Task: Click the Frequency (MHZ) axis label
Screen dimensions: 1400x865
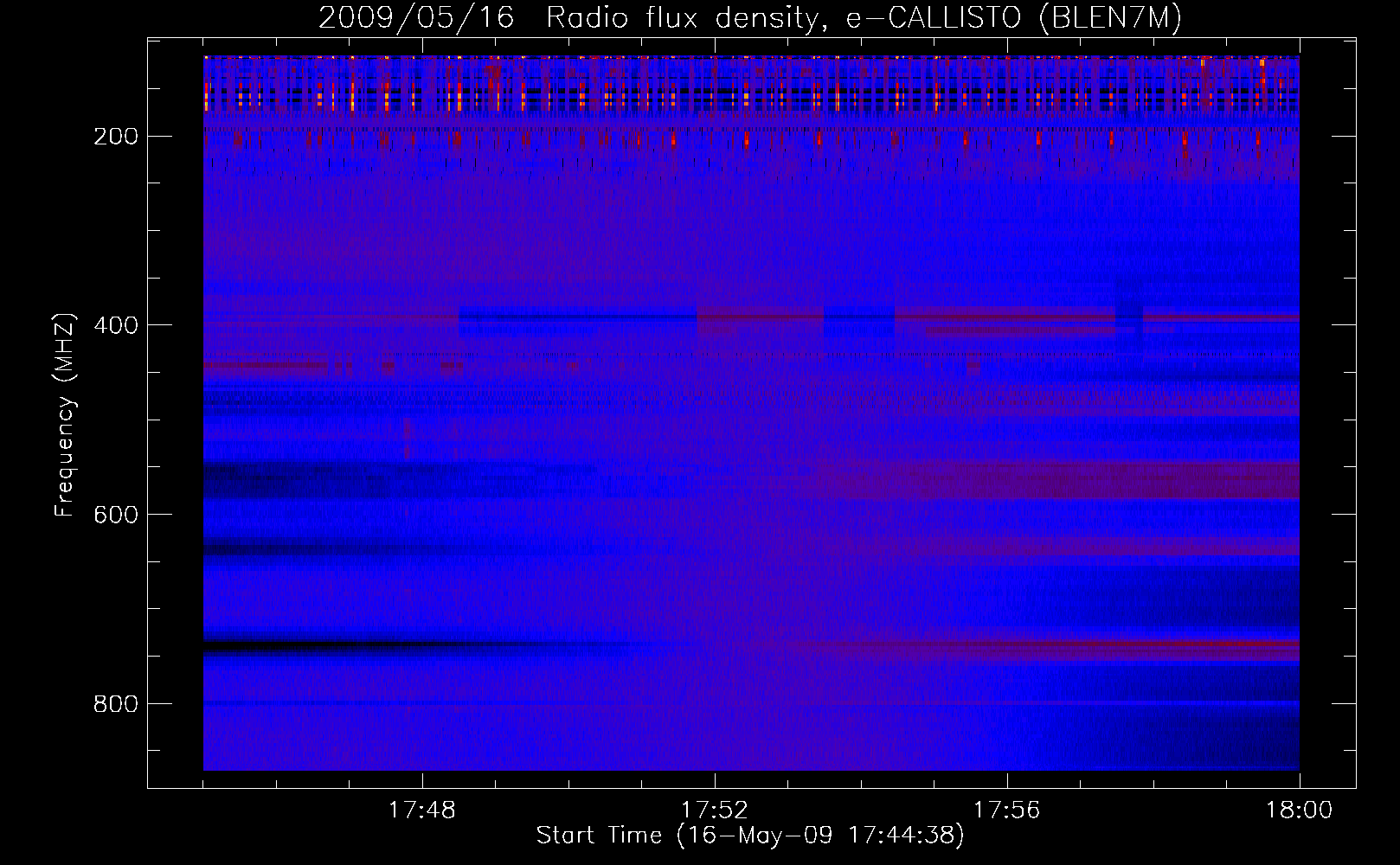Action: pyautogui.click(x=65, y=414)
